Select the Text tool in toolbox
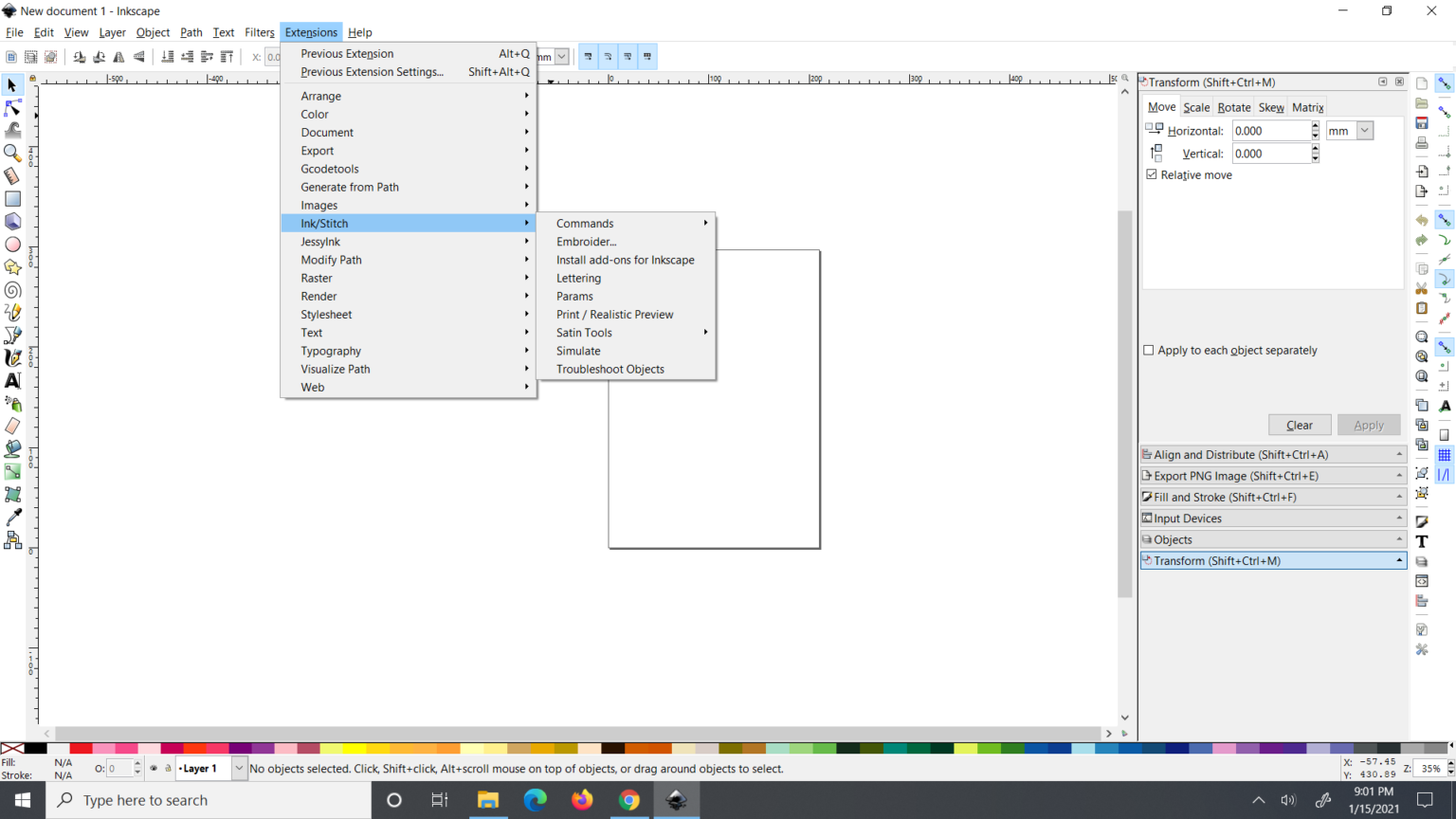 (12, 381)
